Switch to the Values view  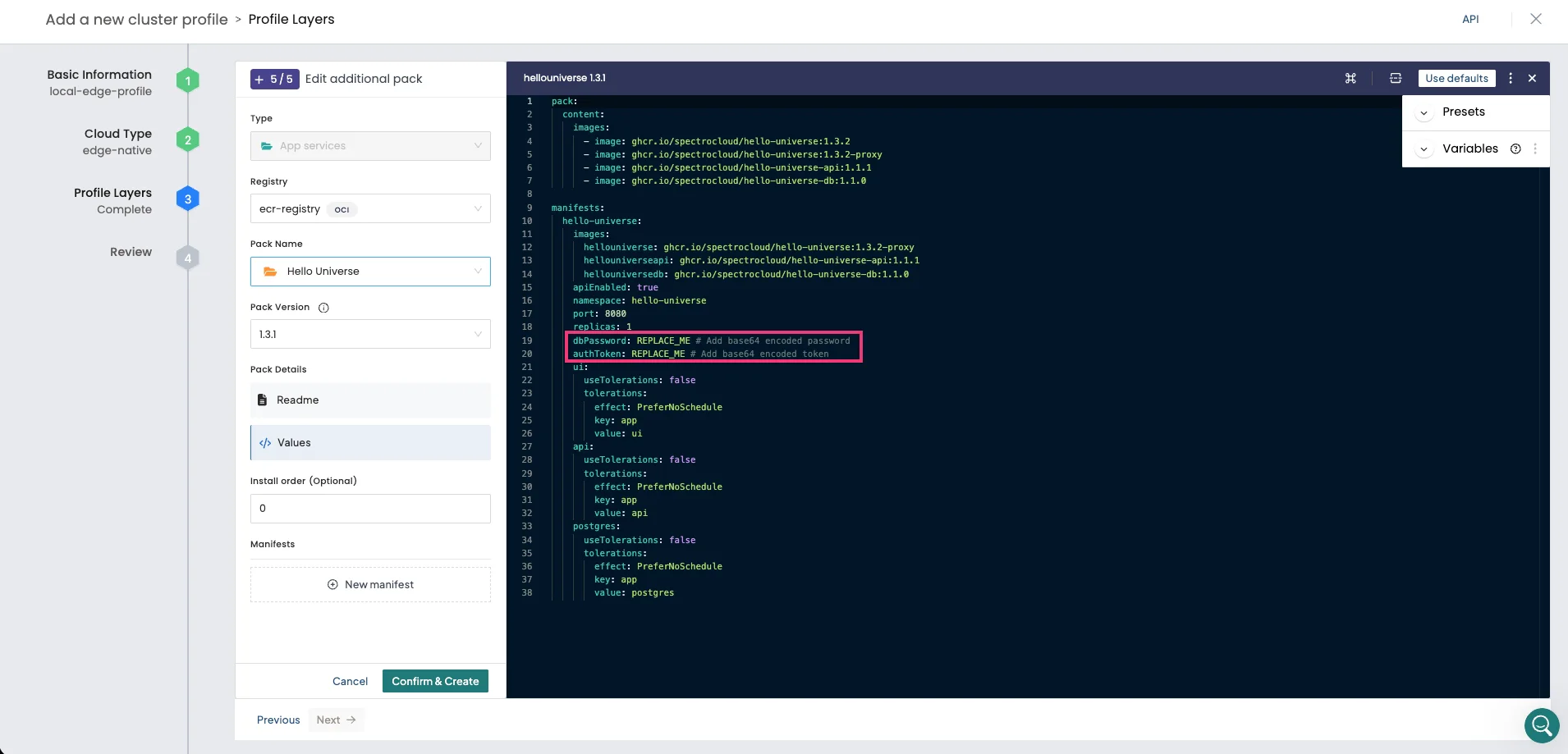point(370,442)
